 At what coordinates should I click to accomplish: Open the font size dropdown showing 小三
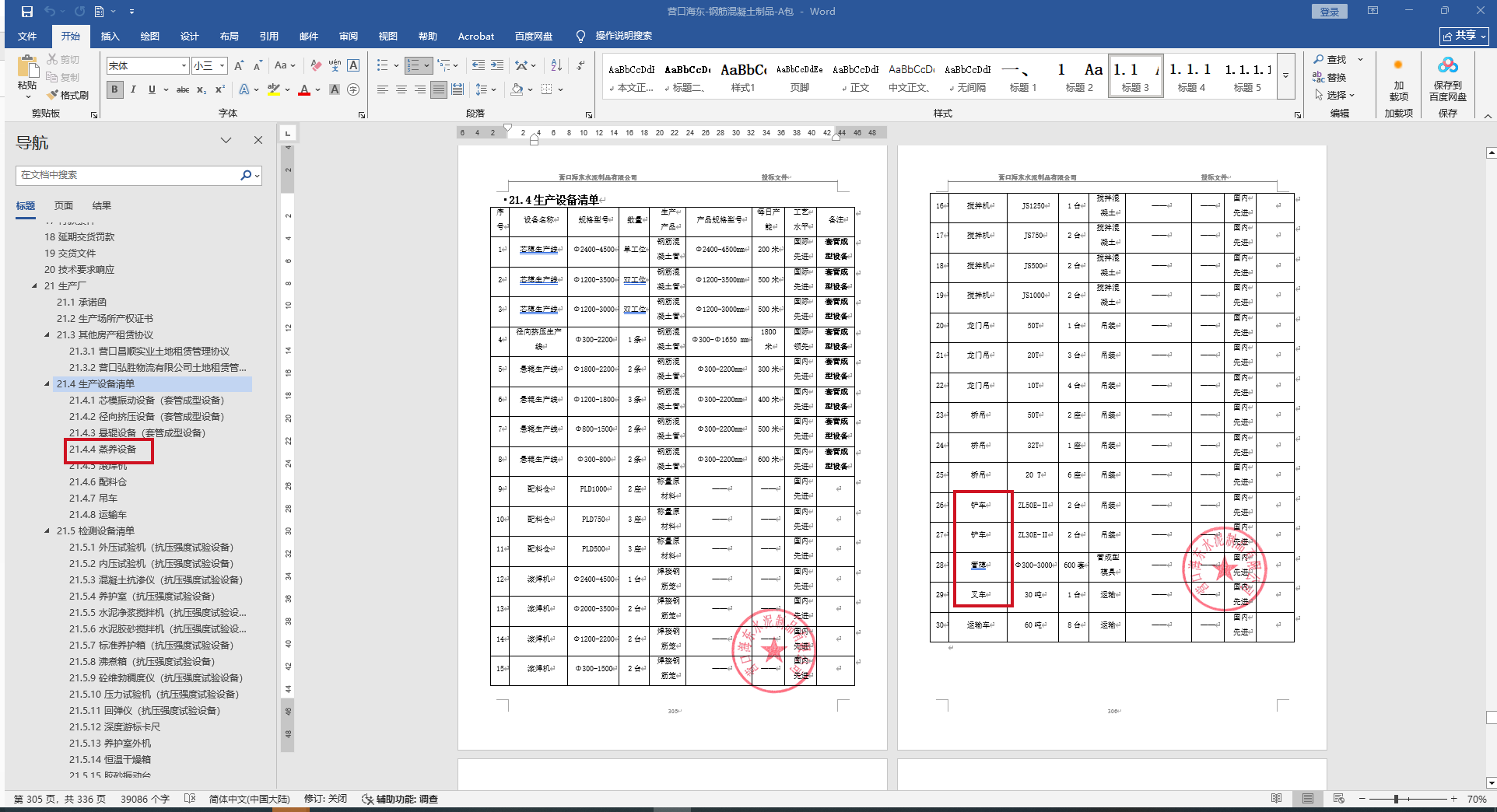click(x=222, y=66)
